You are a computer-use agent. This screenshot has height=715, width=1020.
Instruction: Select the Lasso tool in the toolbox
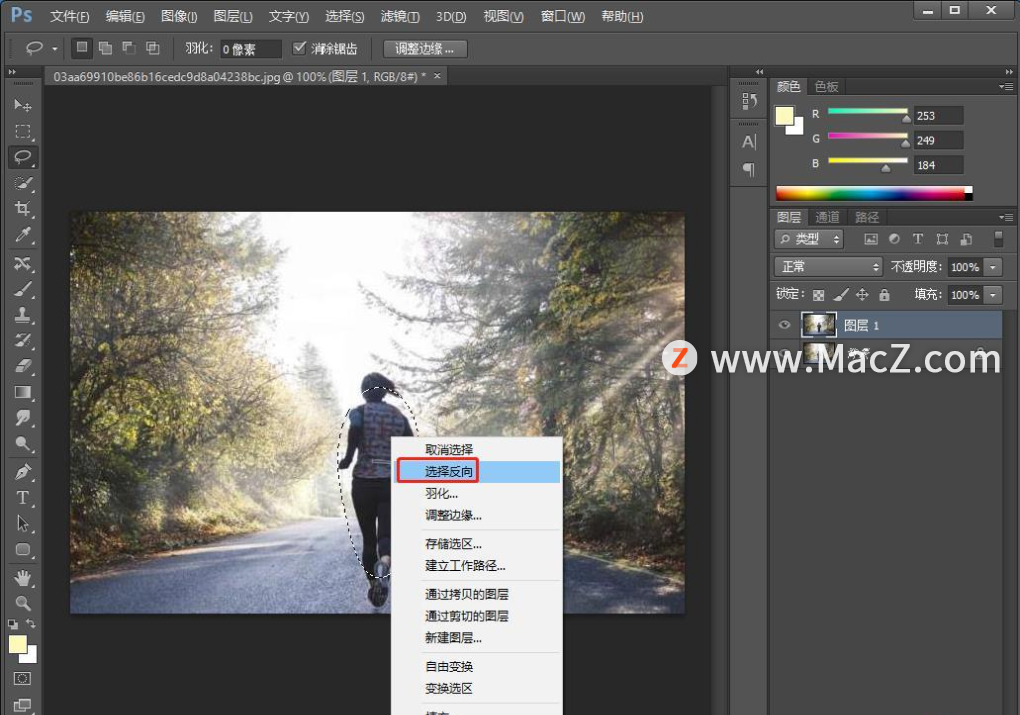(23, 157)
